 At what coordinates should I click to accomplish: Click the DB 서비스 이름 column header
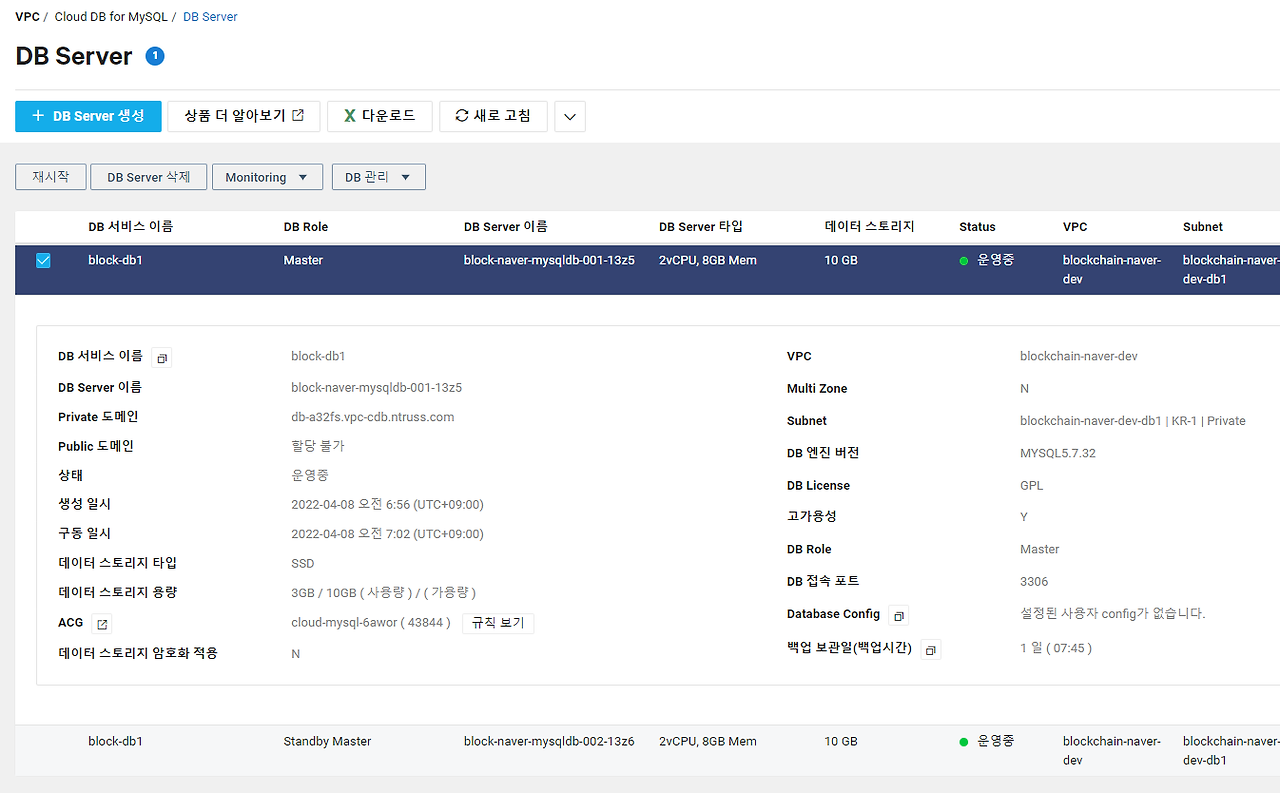[x=131, y=227]
